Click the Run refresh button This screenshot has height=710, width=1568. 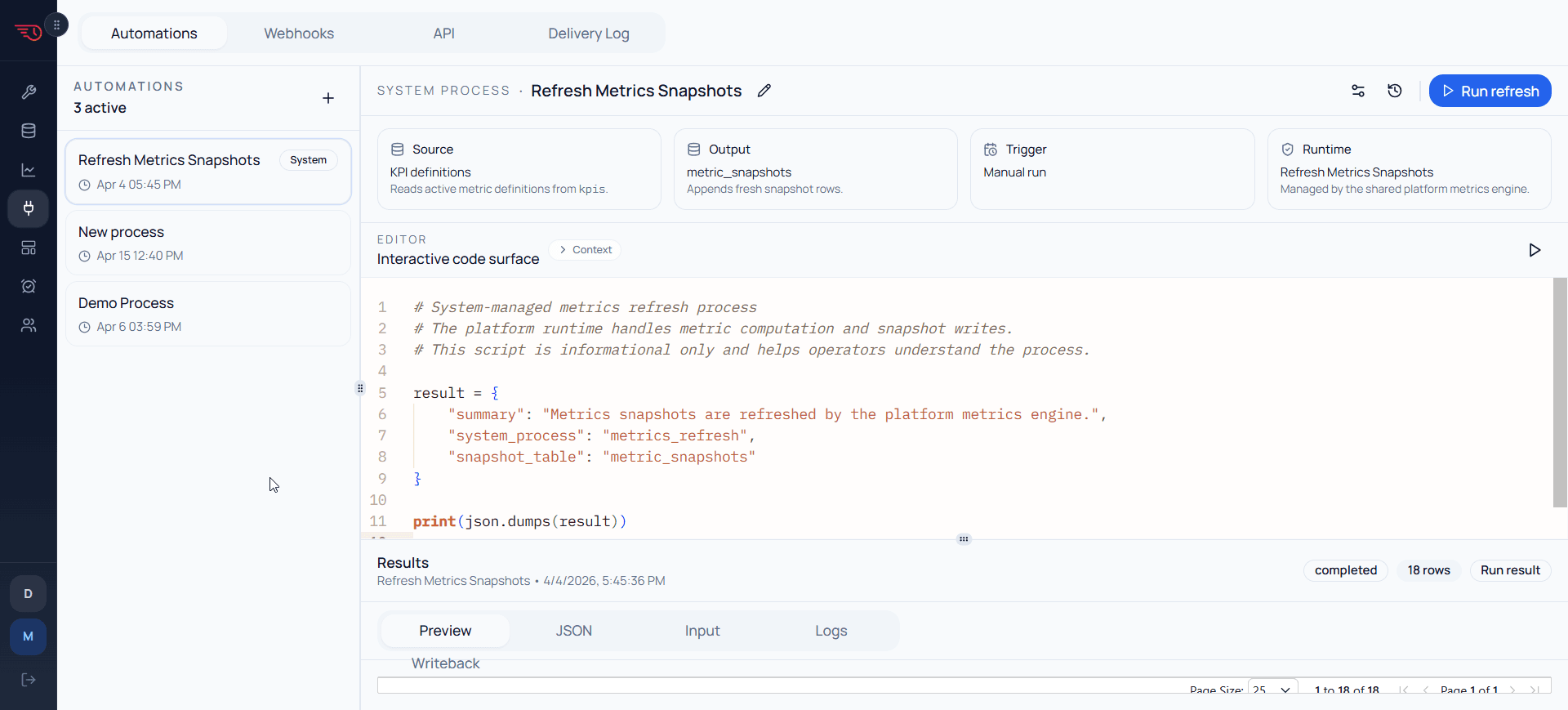coord(1490,91)
